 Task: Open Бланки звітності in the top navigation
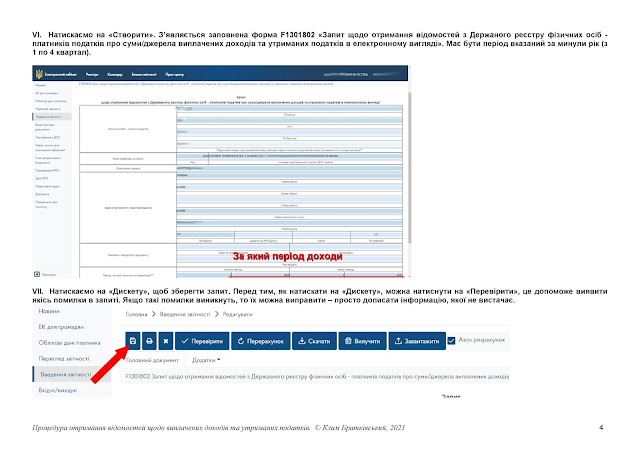click(x=144, y=75)
